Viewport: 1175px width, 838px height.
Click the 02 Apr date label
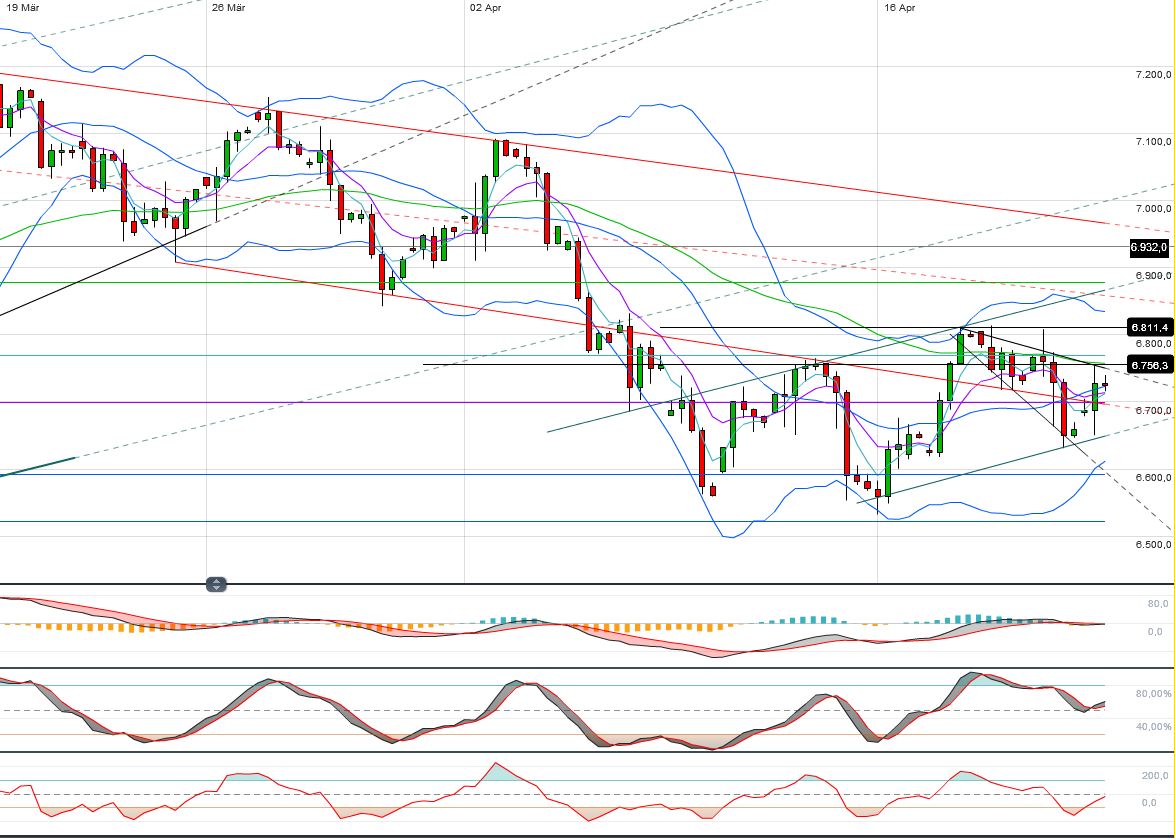point(486,7)
